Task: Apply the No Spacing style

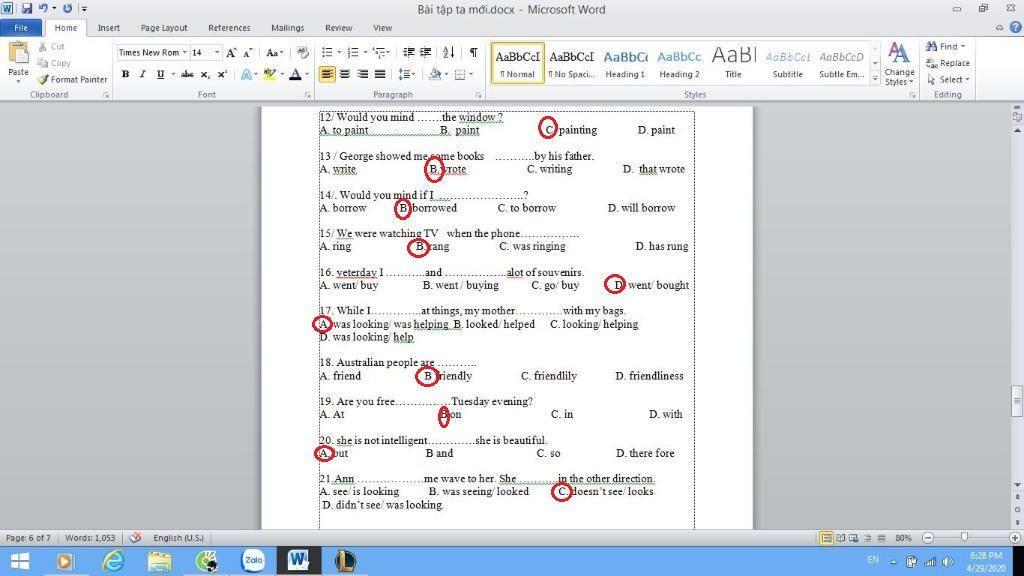Action: 571,63
